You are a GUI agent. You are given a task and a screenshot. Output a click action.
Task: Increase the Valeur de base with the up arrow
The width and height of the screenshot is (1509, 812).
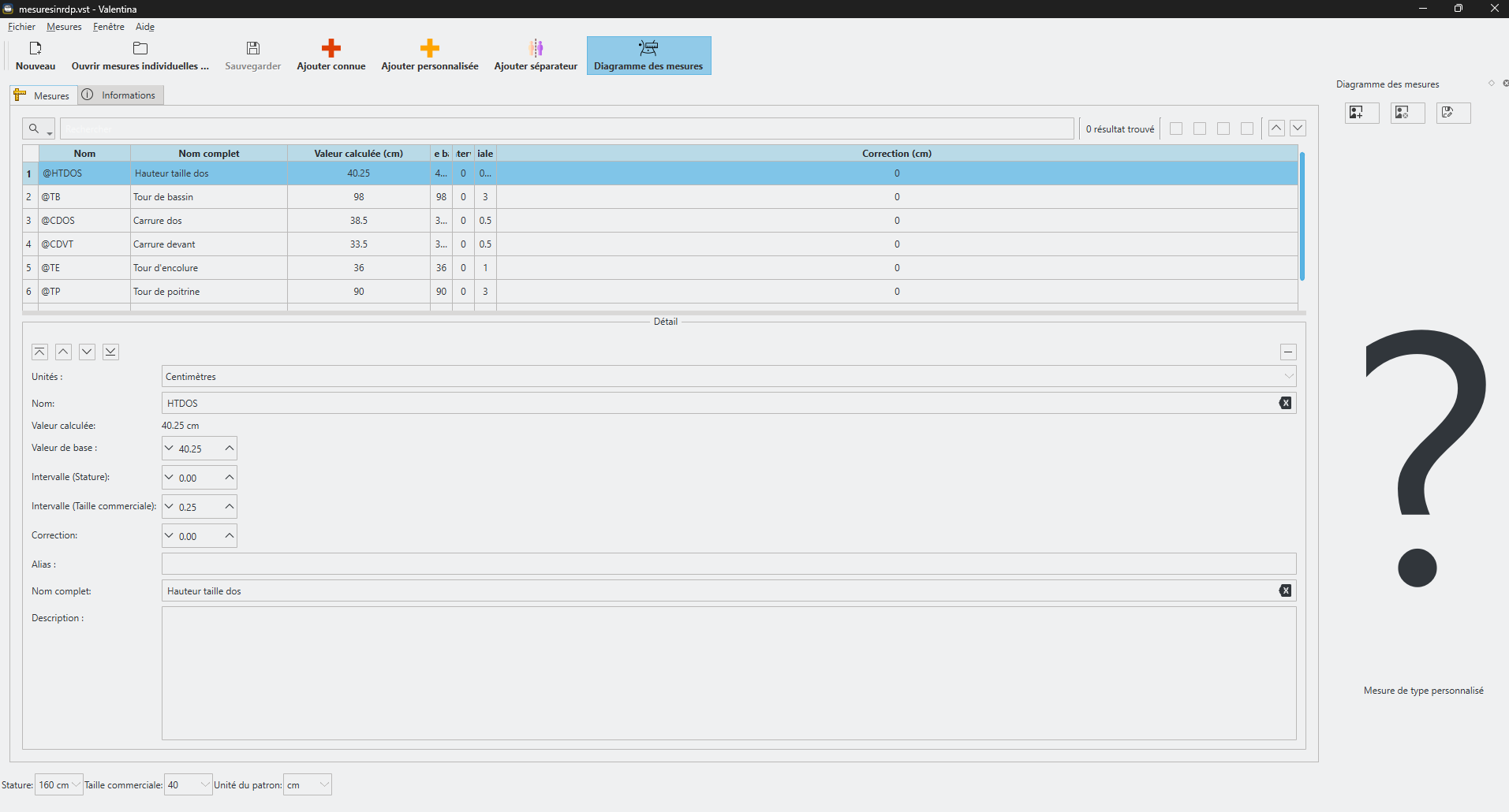coord(229,449)
